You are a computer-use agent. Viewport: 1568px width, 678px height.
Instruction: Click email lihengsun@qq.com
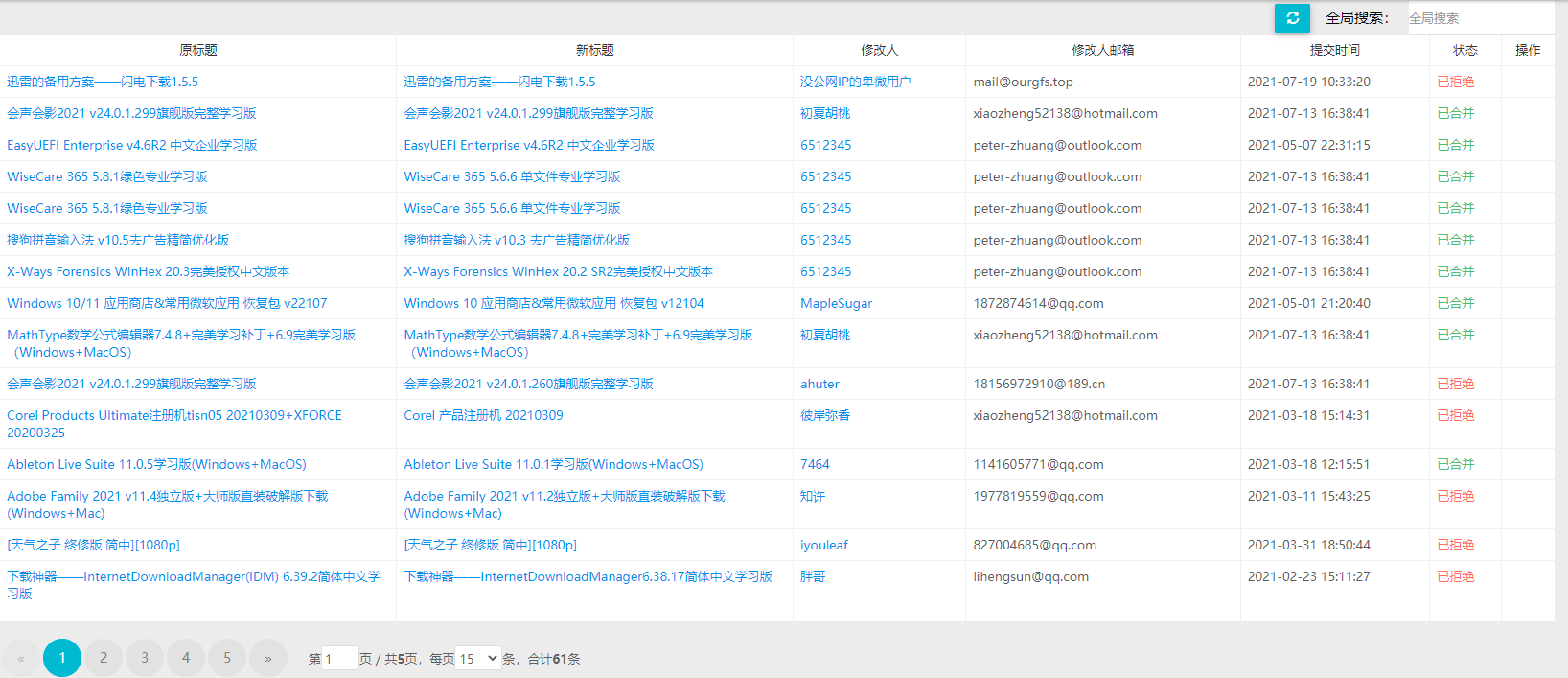click(x=1030, y=576)
